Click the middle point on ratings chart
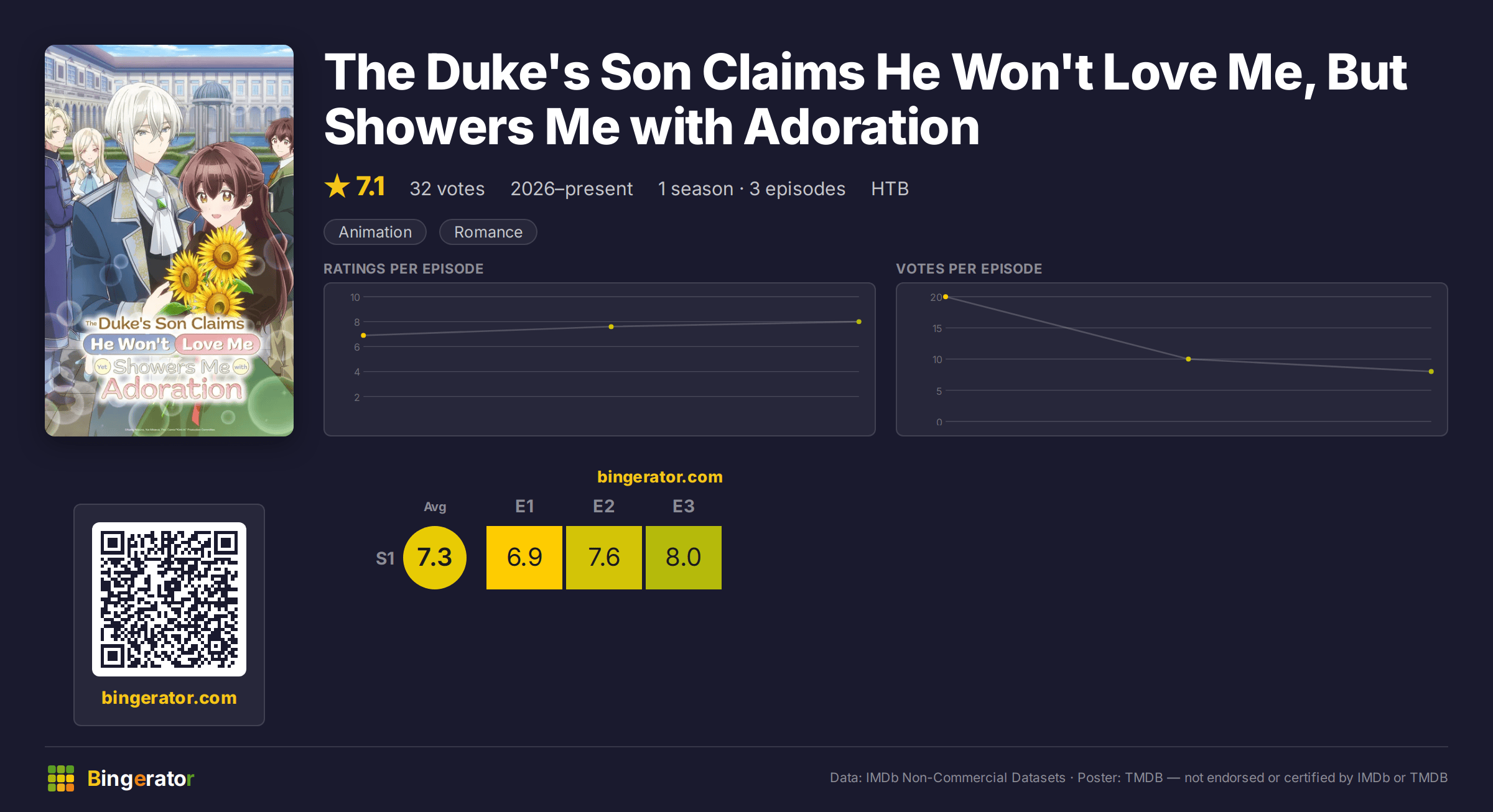 pyautogui.click(x=611, y=326)
